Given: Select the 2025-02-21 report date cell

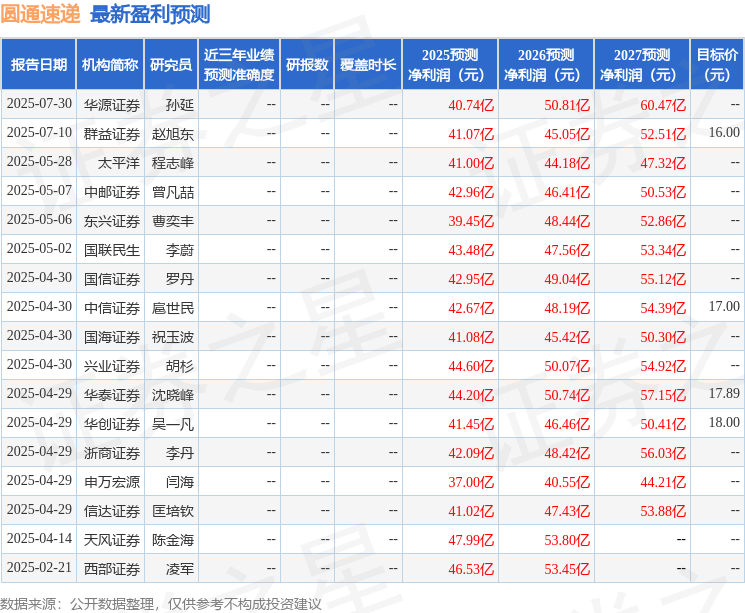Looking at the screenshot, I should [39, 567].
